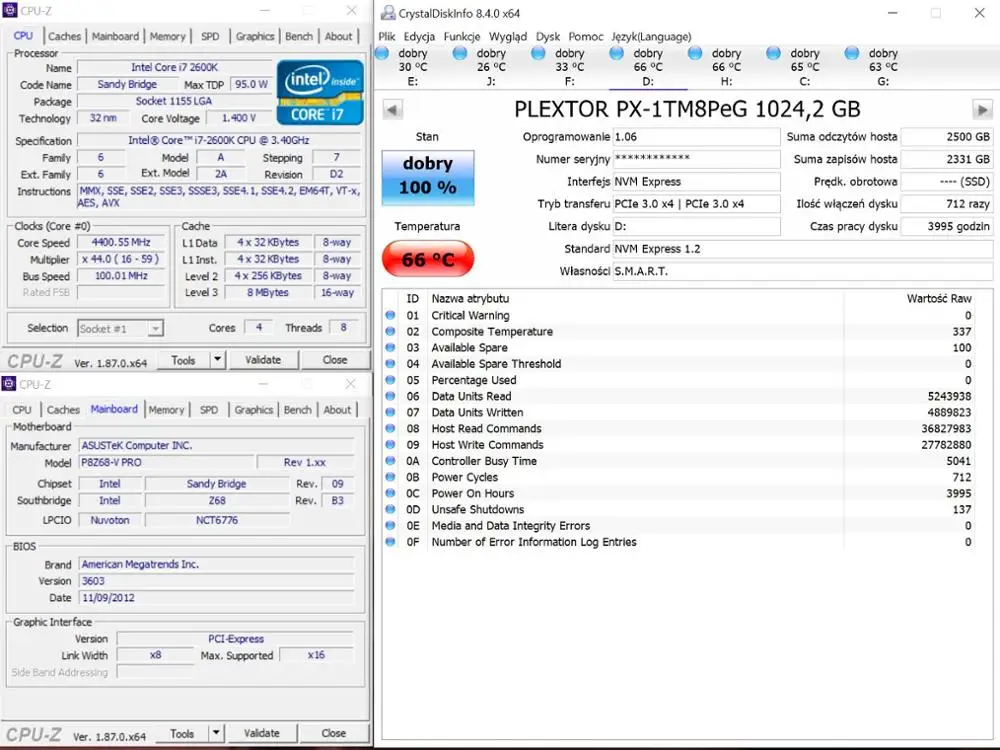Click Tools button in bottom CPU-Z
1000x750 pixels.
tap(182, 733)
